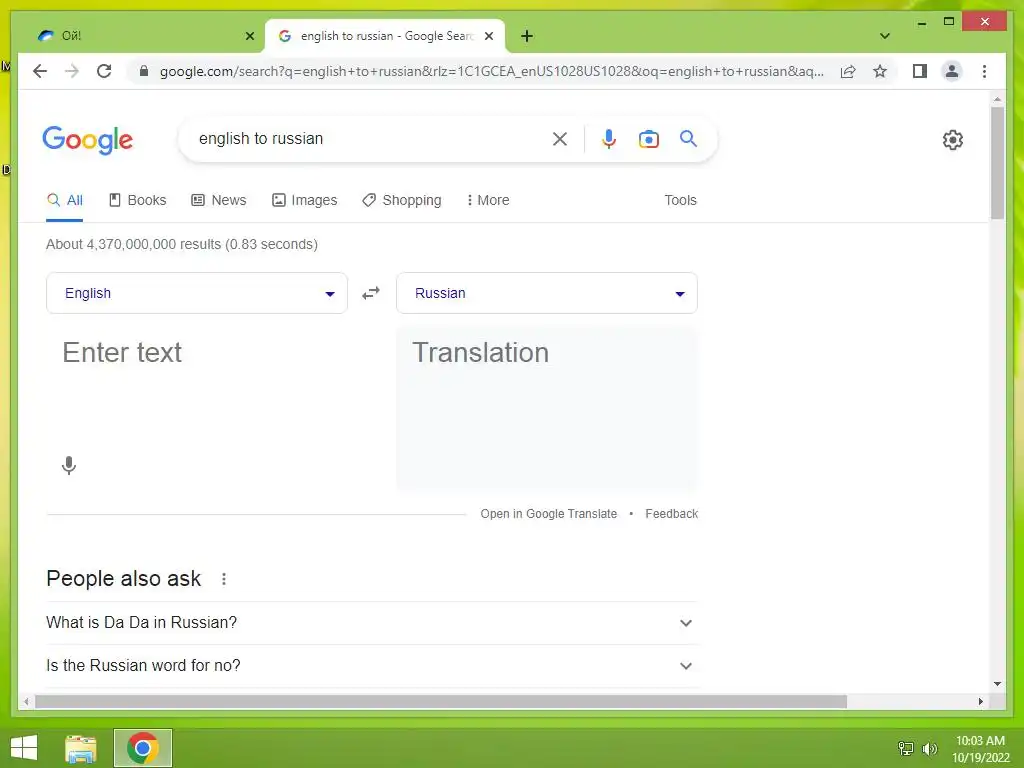
Task: Search by image with the camera icon
Action: click(648, 138)
